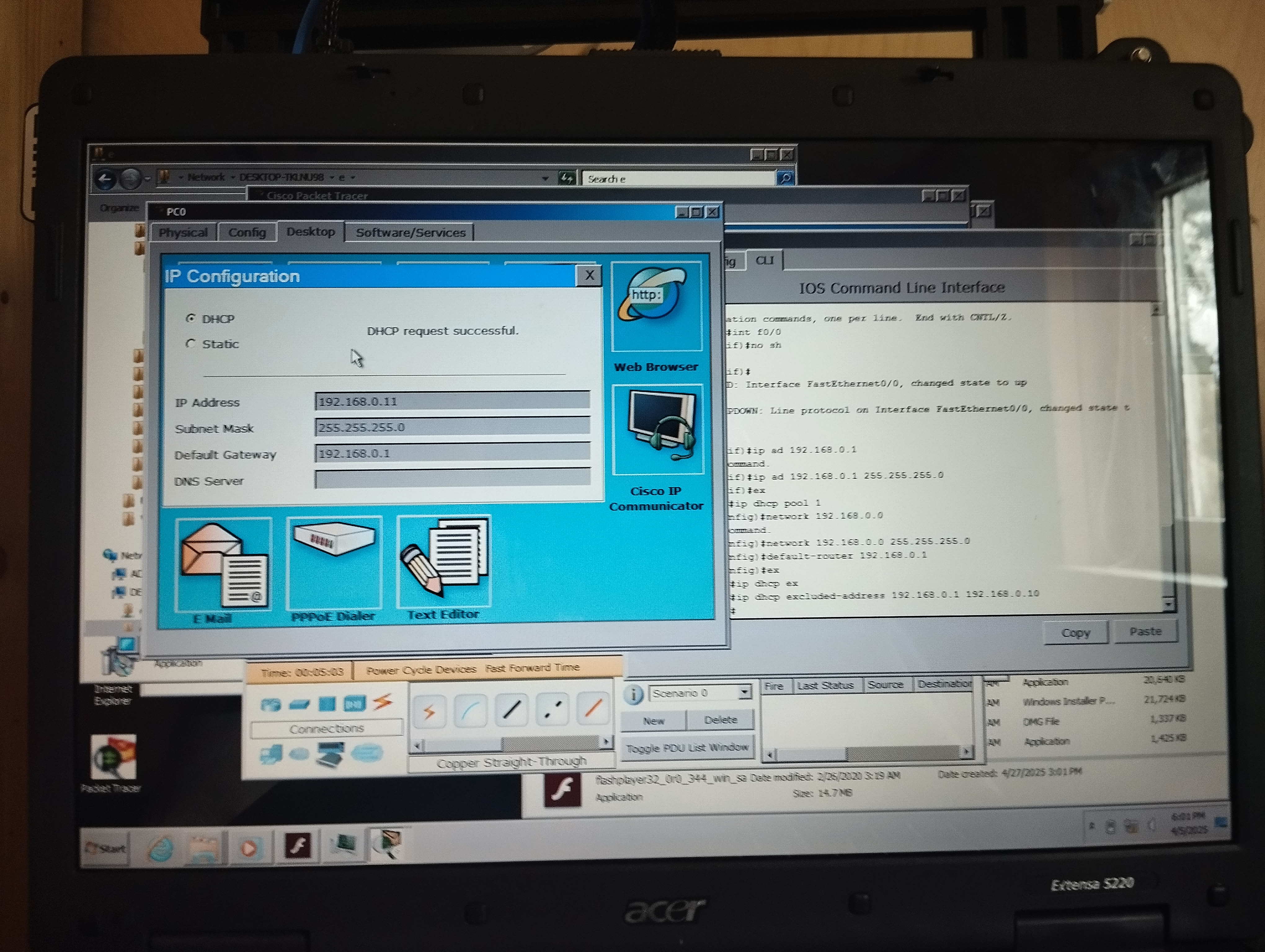
Task: Click Toggle PDU List Window button
Action: 687,747
